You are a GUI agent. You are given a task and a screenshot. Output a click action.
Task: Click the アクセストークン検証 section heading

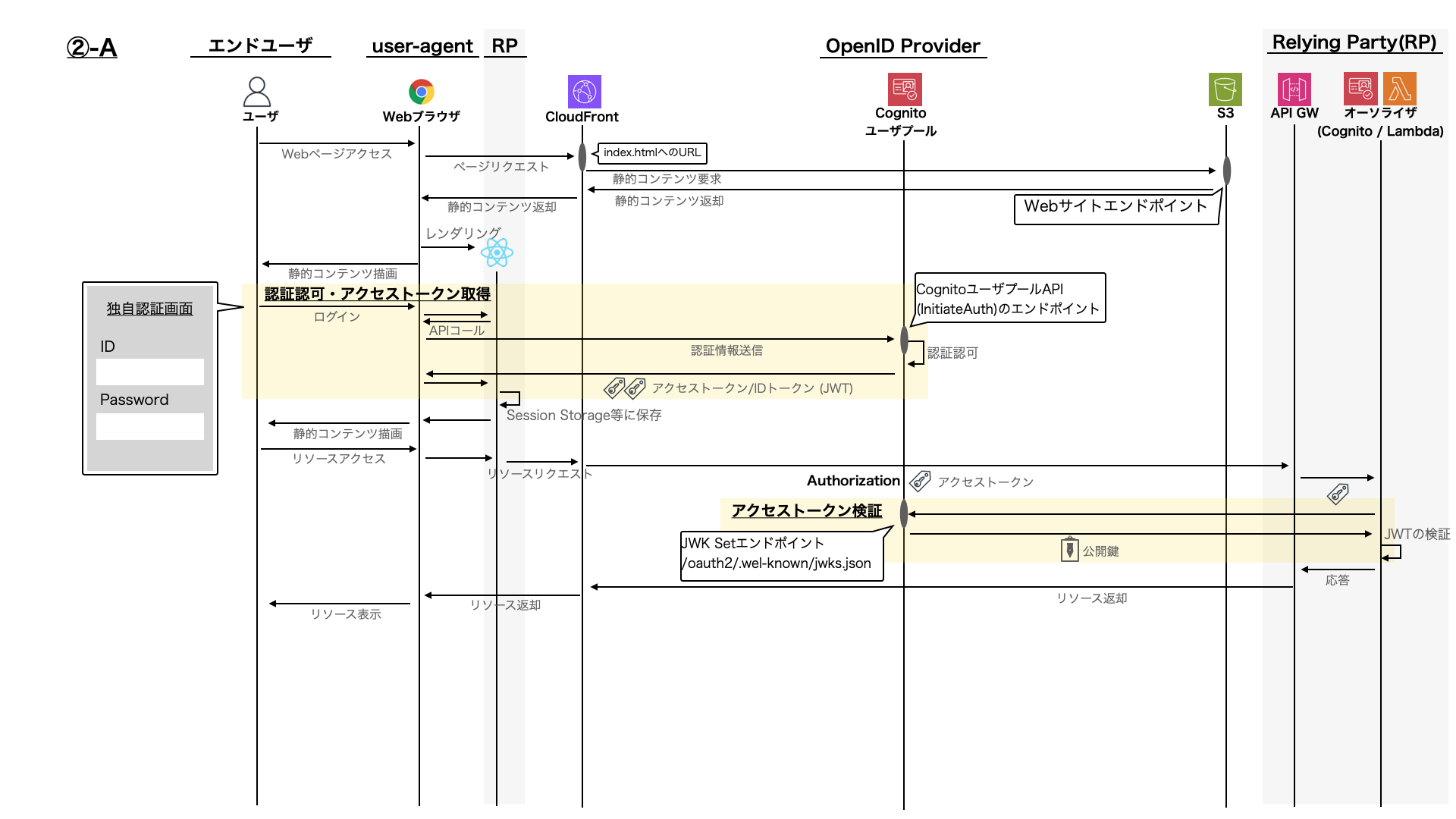click(x=806, y=511)
